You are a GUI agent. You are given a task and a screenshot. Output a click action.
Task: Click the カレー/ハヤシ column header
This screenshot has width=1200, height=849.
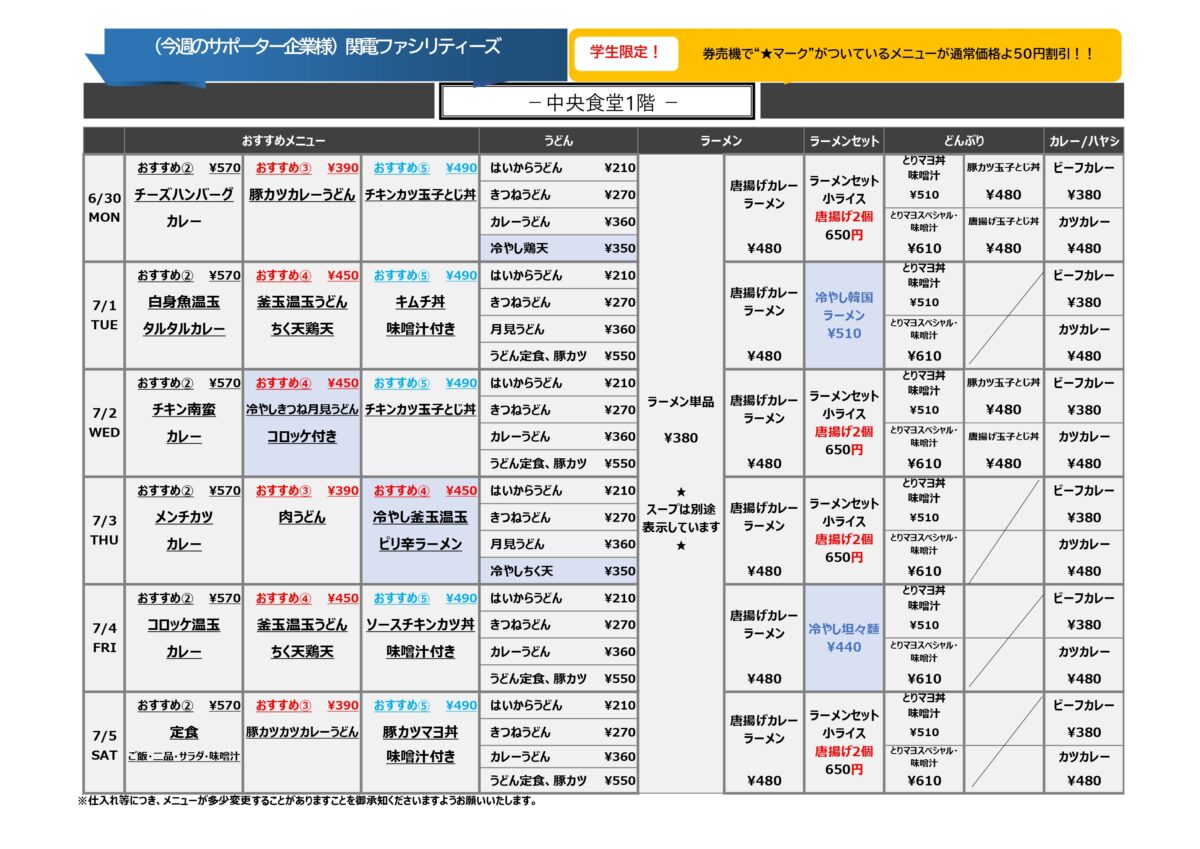tap(1084, 142)
